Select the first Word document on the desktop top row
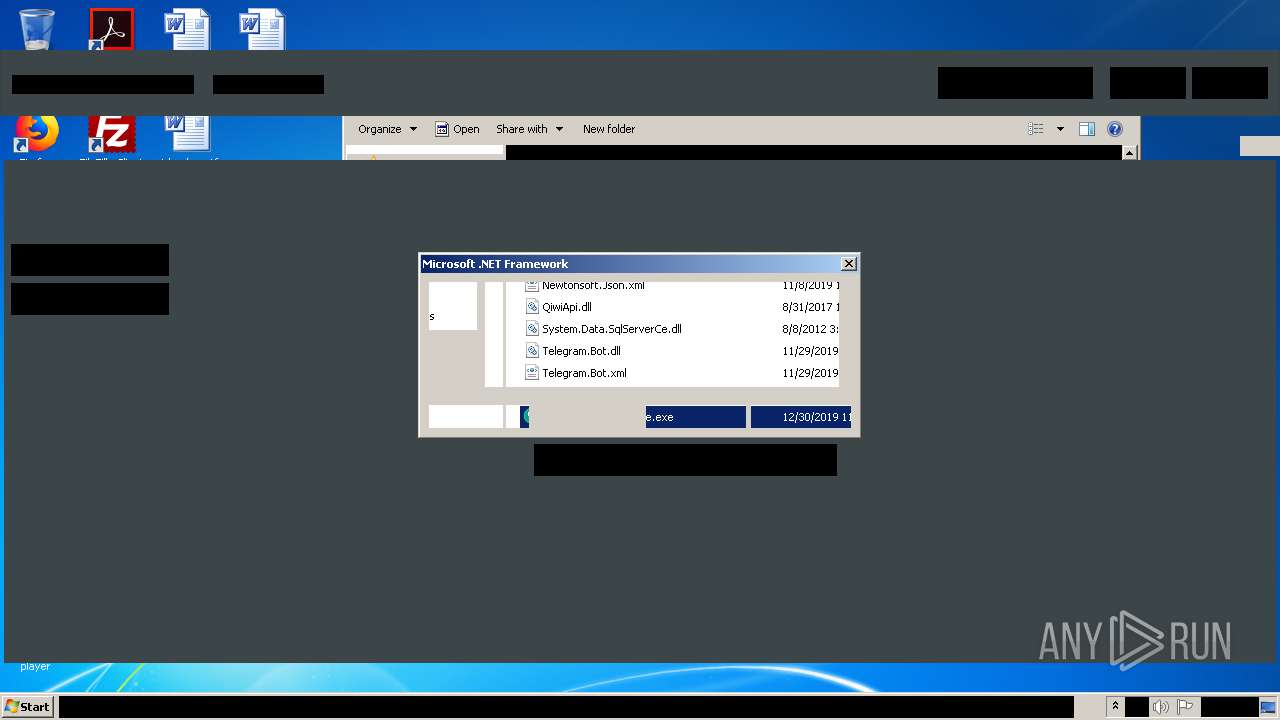Image resolution: width=1280 pixels, height=720 pixels. tap(187, 29)
